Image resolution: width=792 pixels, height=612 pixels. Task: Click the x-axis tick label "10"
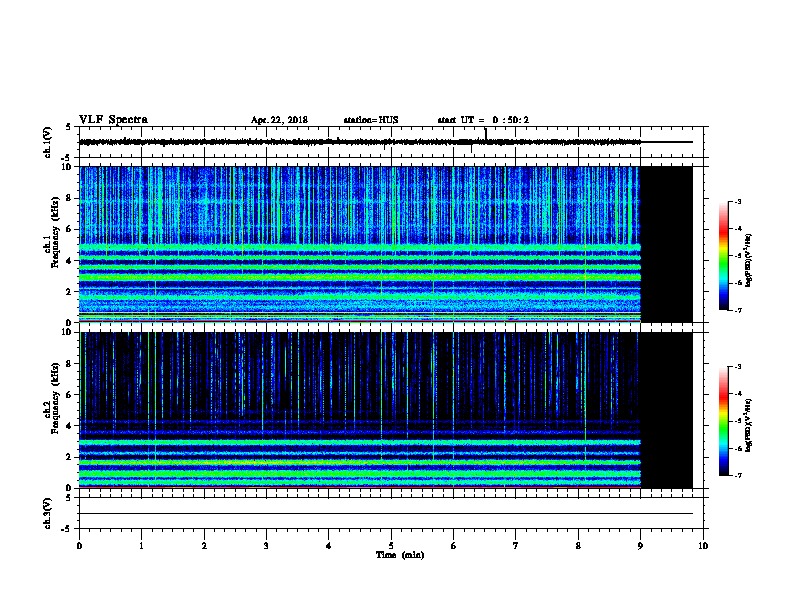coord(703,546)
